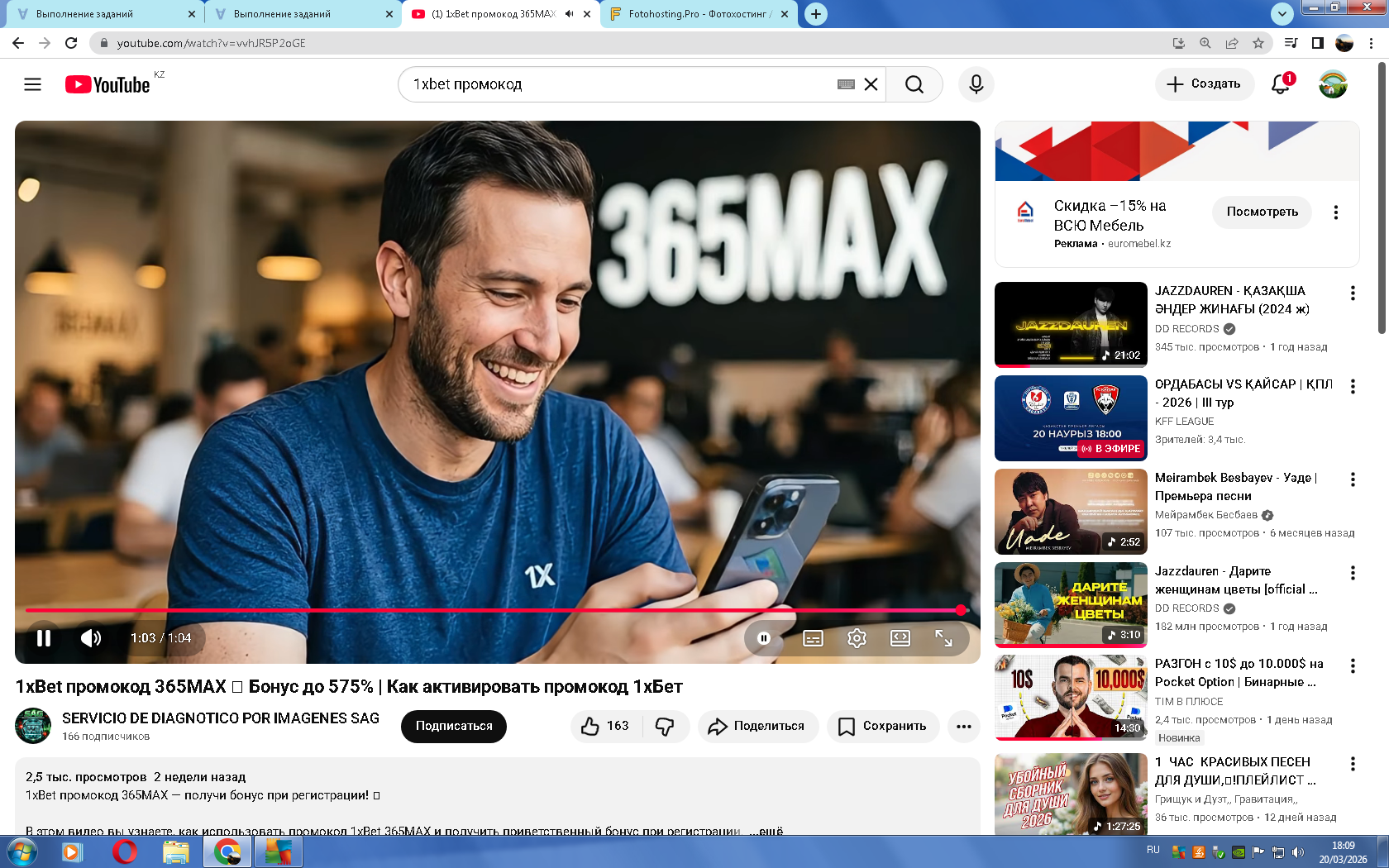Open the YouTube account avatar menu
The height and width of the screenshot is (868, 1389).
coord(1333,84)
